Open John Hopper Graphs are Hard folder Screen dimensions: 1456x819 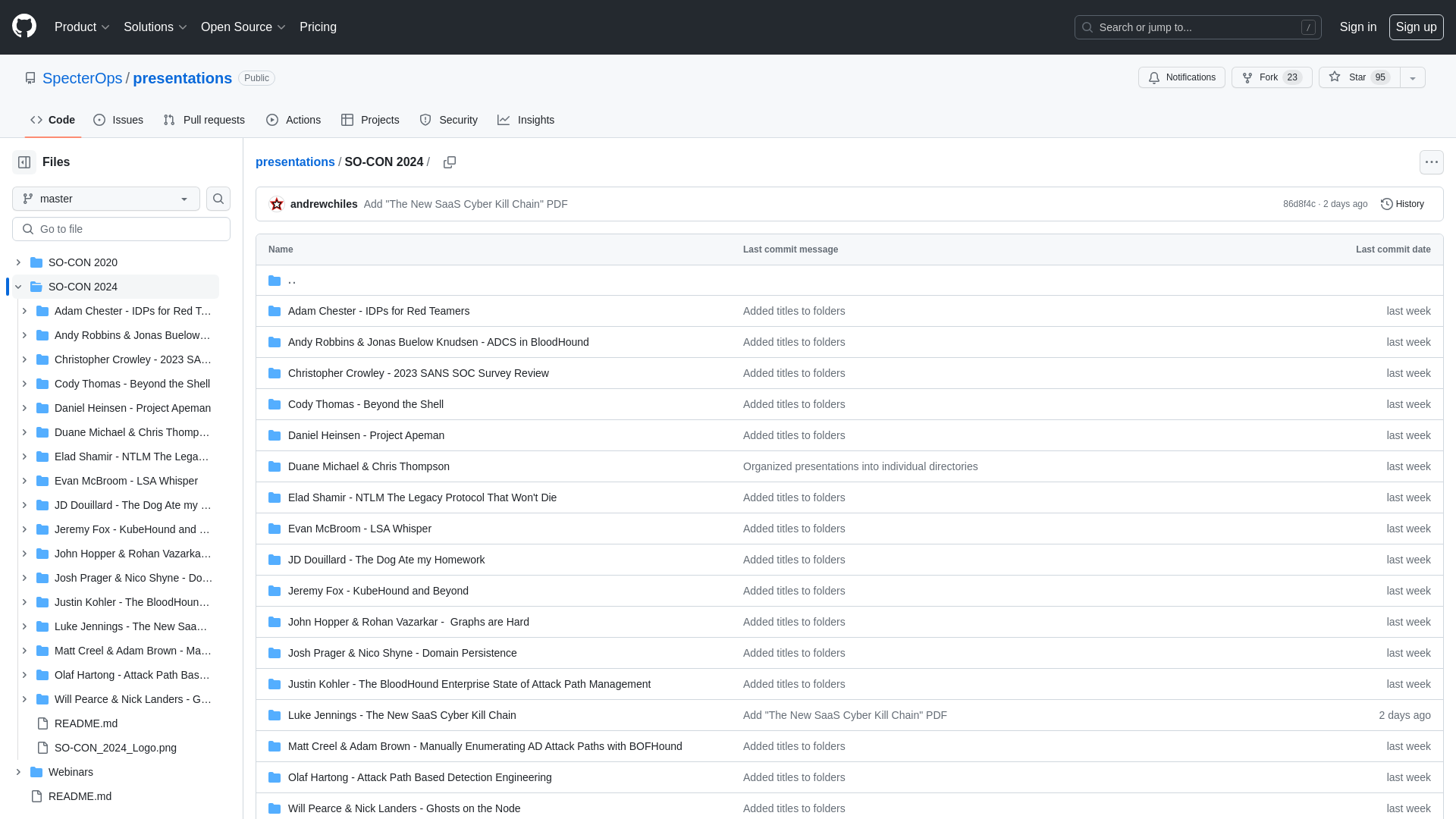[x=409, y=622]
